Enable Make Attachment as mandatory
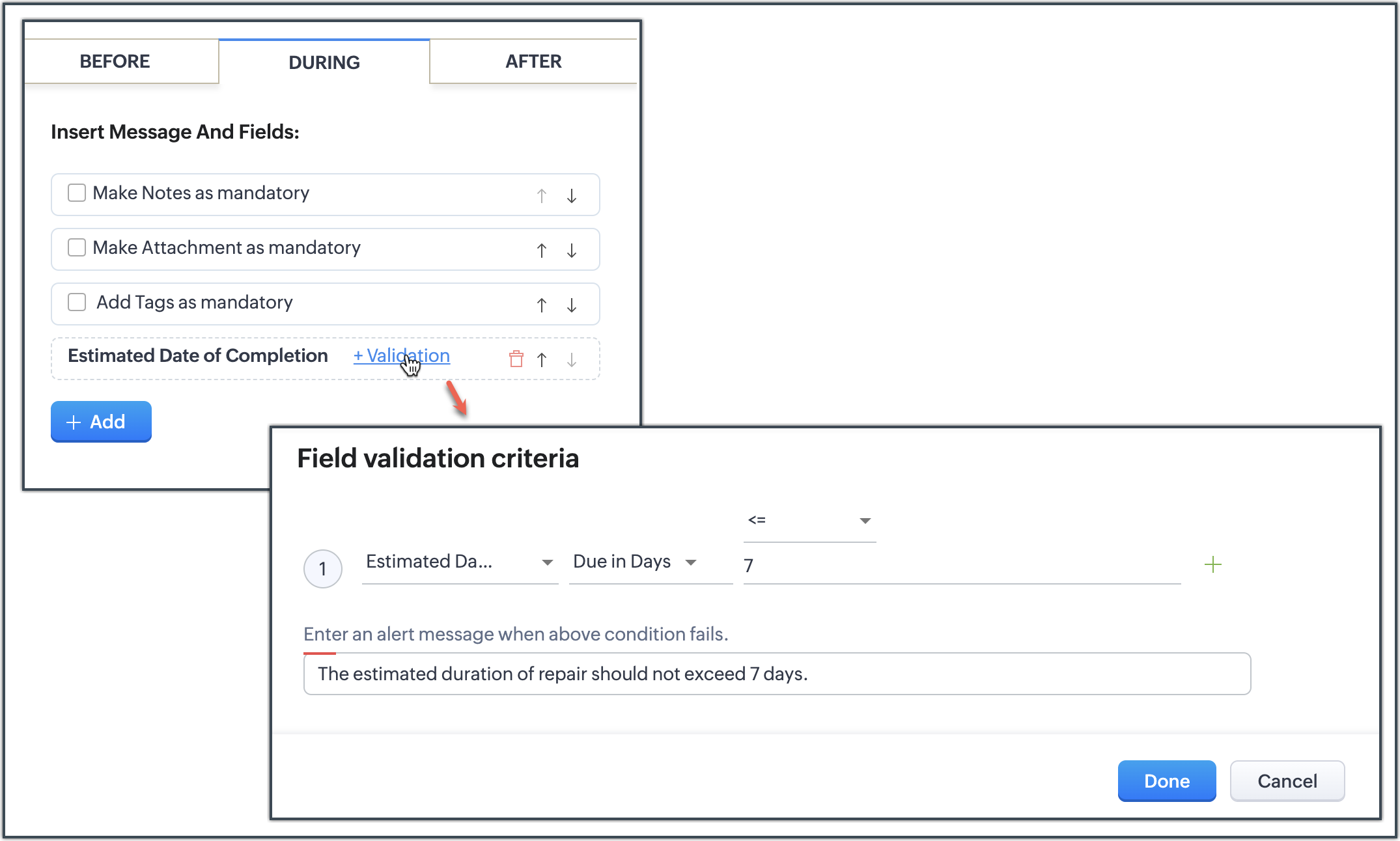 coord(77,247)
